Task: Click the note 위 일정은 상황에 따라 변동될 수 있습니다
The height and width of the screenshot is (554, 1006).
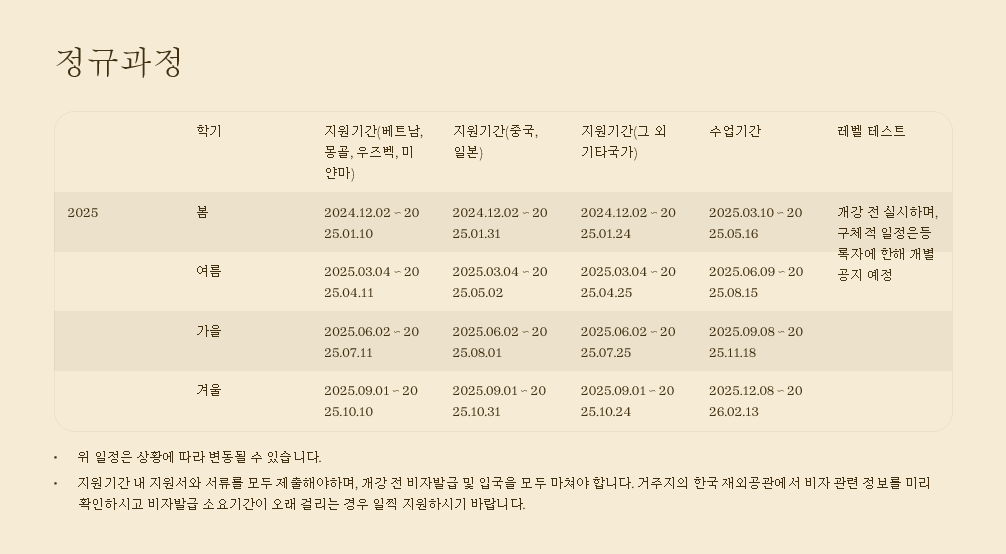Action: pos(199,457)
